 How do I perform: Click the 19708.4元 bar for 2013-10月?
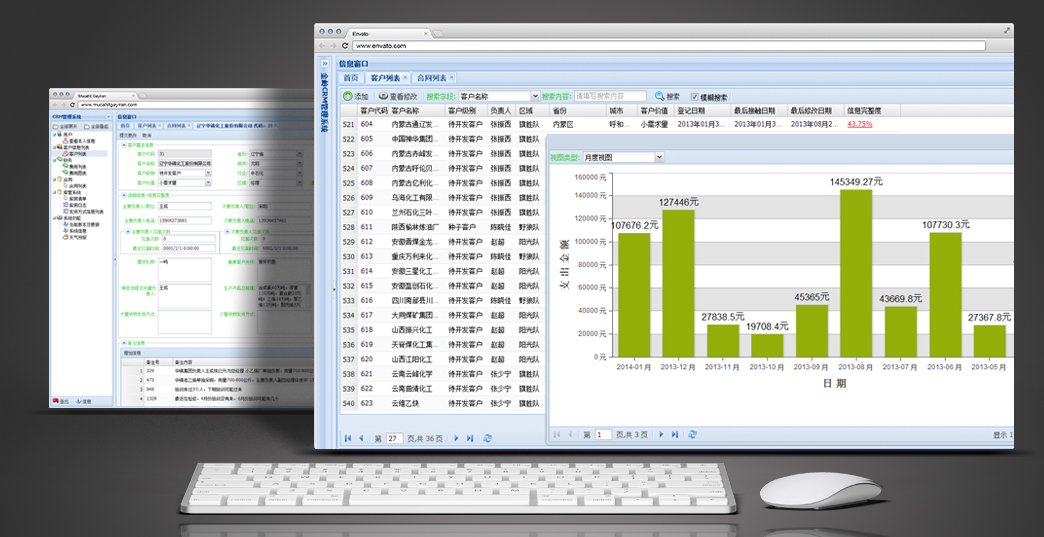click(767, 345)
